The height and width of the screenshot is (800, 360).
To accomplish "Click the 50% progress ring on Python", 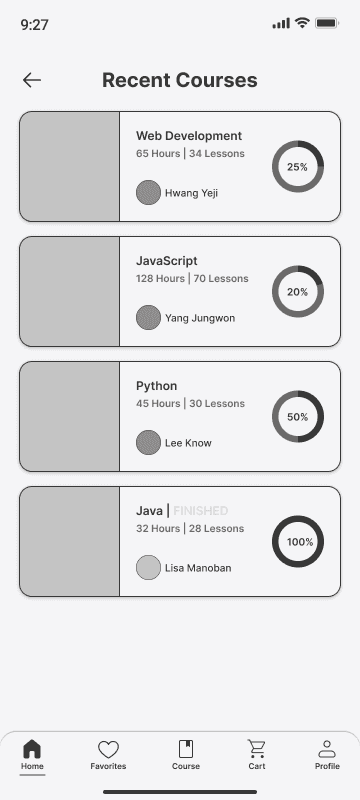I will (298, 416).
